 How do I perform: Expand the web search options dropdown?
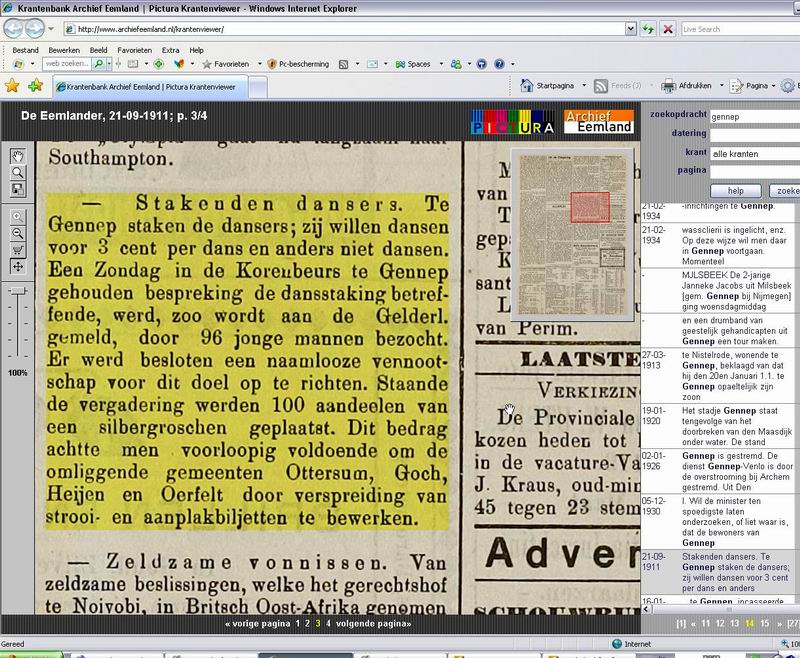[109, 64]
